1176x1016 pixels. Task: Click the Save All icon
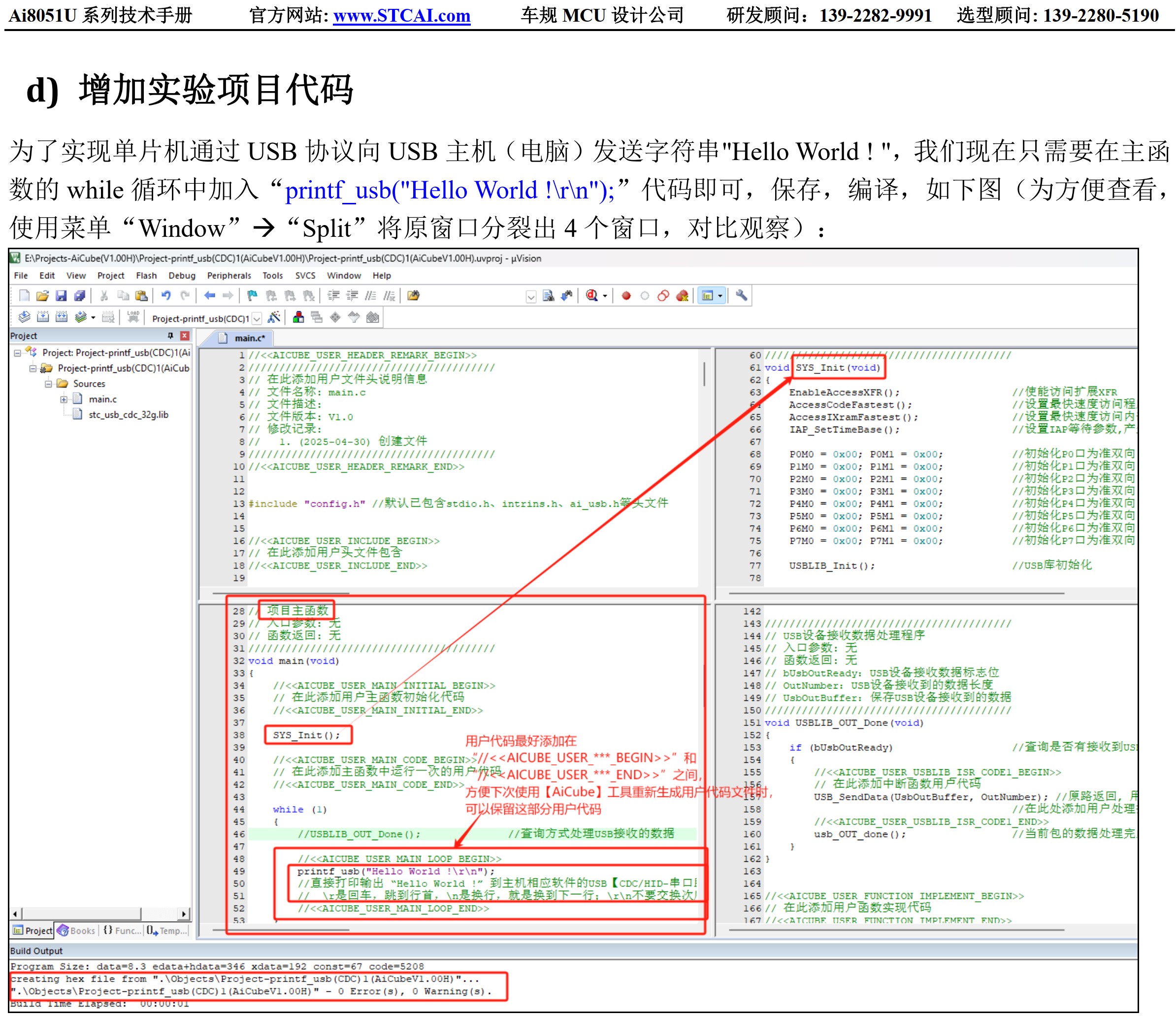(80, 295)
